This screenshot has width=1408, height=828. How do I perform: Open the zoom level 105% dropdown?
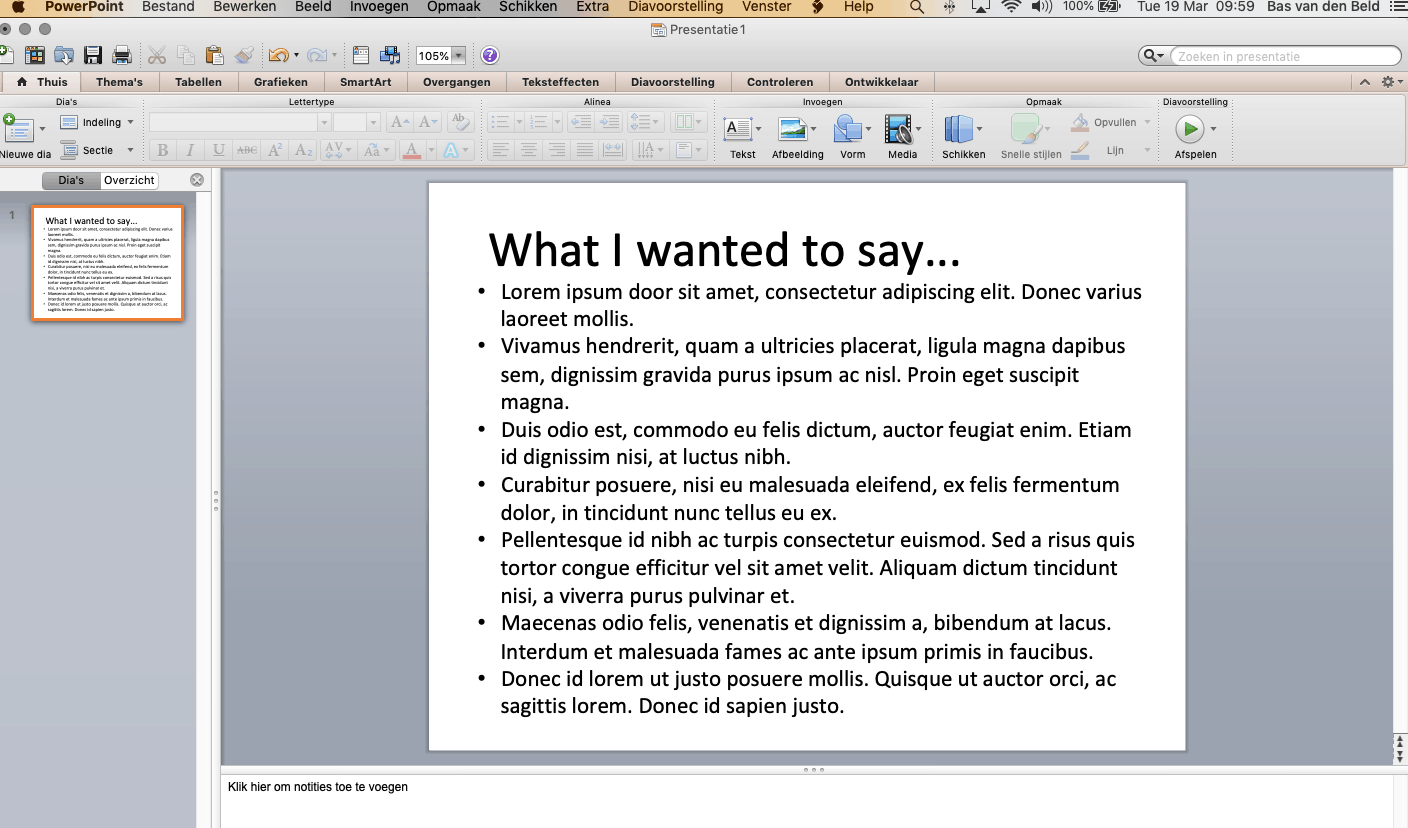[440, 55]
